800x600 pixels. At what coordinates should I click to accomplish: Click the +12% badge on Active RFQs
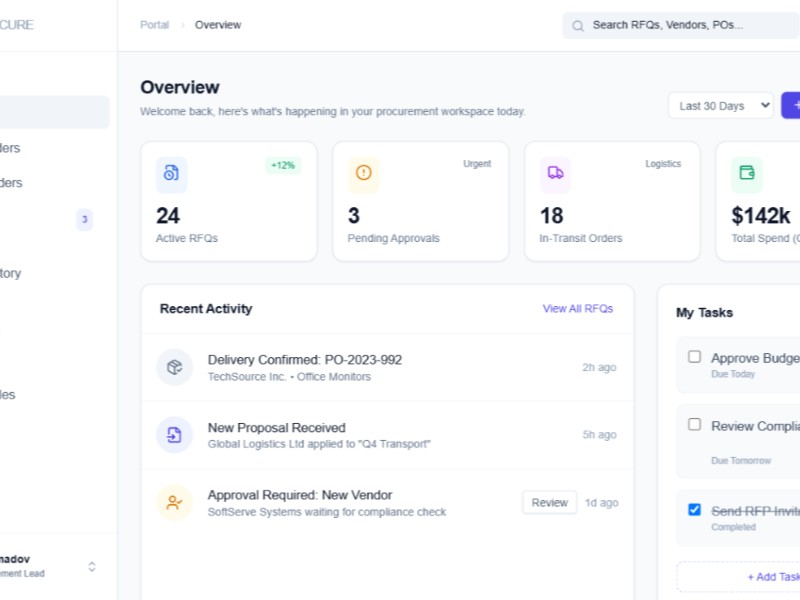[283, 165]
